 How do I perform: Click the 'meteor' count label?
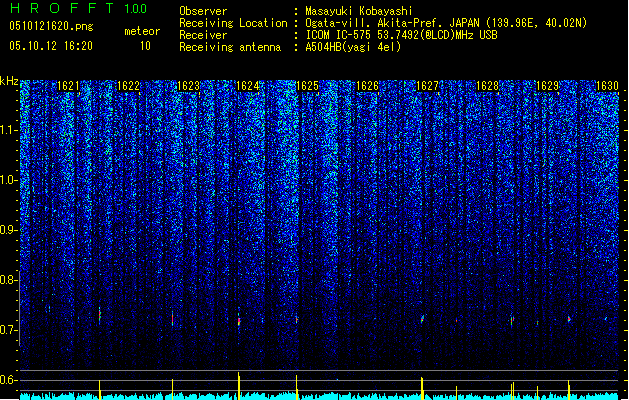pos(142,31)
